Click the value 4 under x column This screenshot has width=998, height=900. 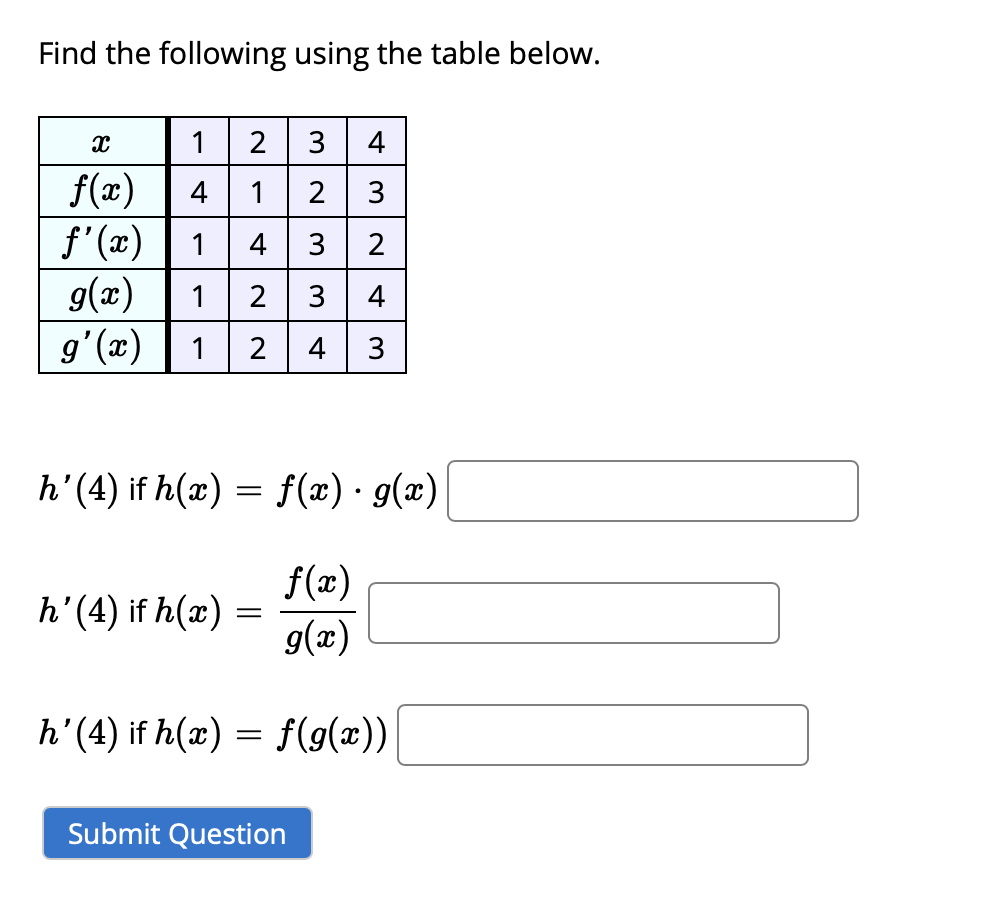(374, 141)
